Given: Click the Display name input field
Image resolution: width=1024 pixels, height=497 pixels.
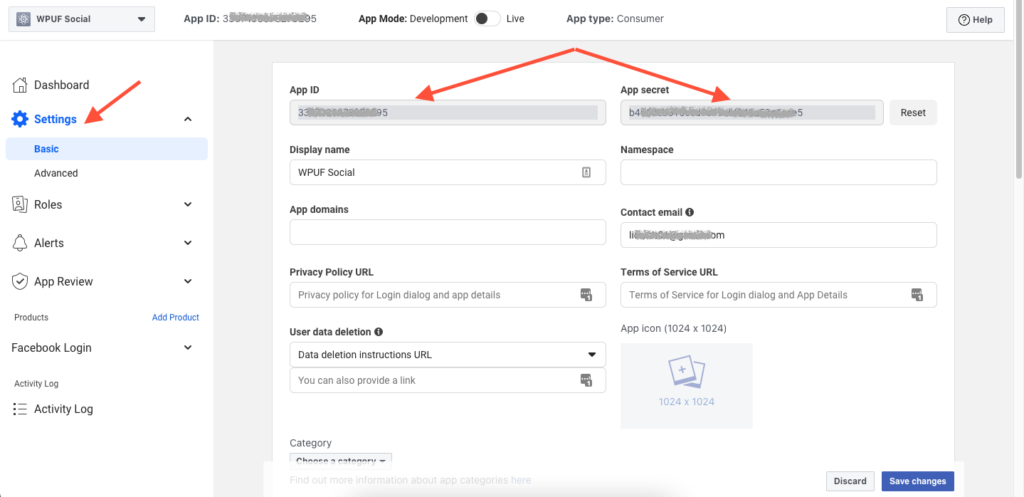Looking at the screenshot, I should pyautogui.click(x=447, y=172).
